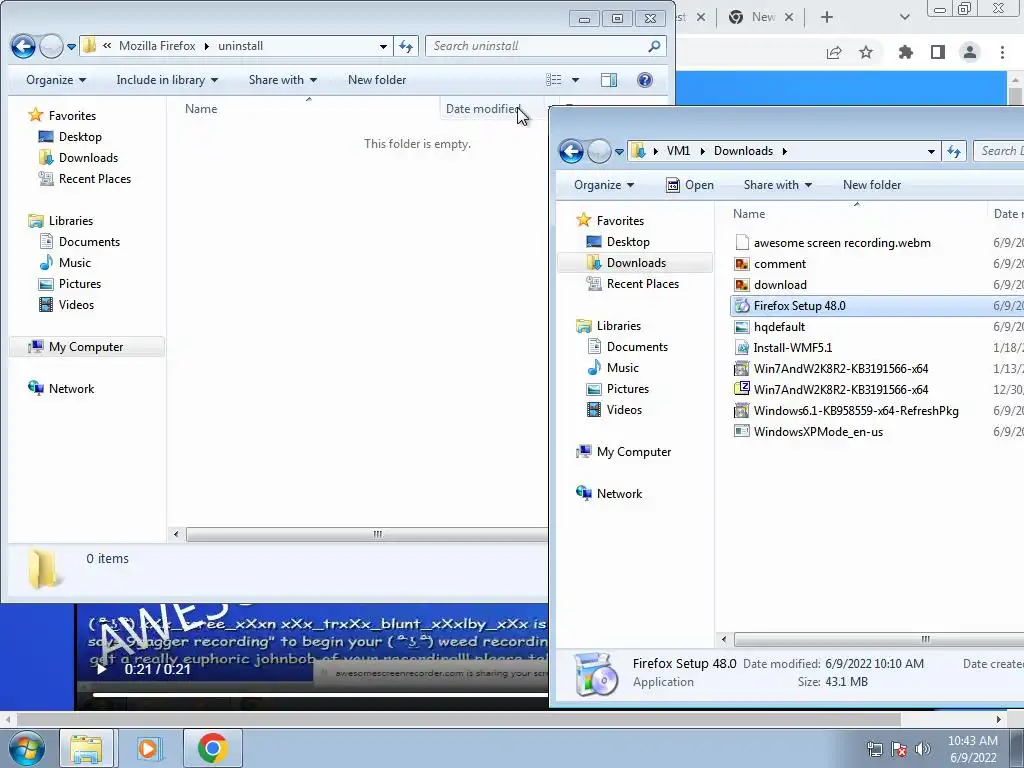Image resolution: width=1024 pixels, height=768 pixels.
Task: Open Help in the uninstall window
Action: click(645, 80)
